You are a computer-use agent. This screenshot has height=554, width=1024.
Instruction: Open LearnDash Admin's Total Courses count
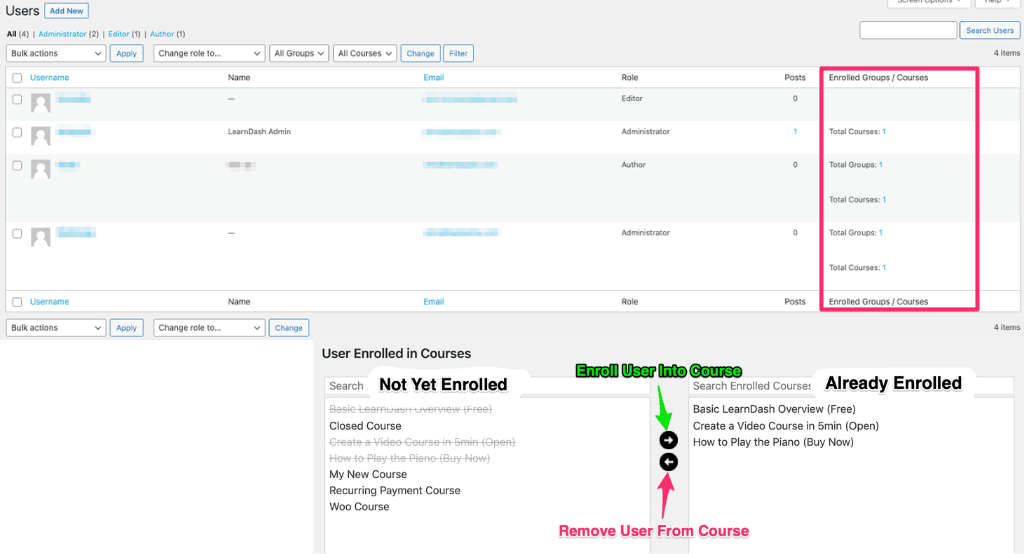point(884,132)
